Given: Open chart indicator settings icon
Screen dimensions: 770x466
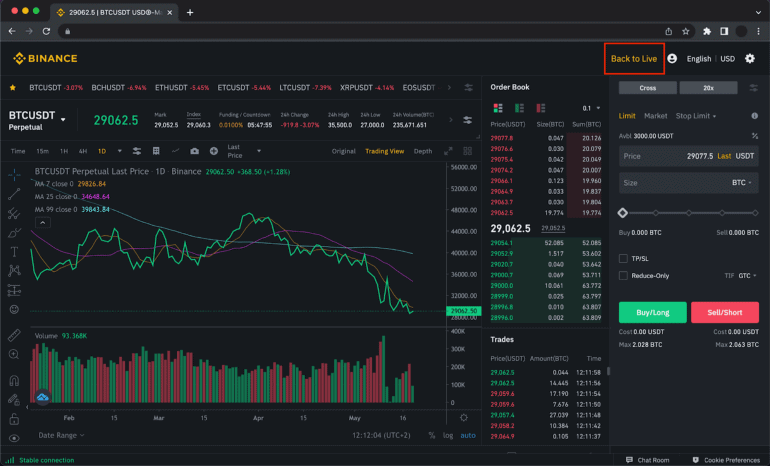Looking at the screenshot, I should click(137, 151).
